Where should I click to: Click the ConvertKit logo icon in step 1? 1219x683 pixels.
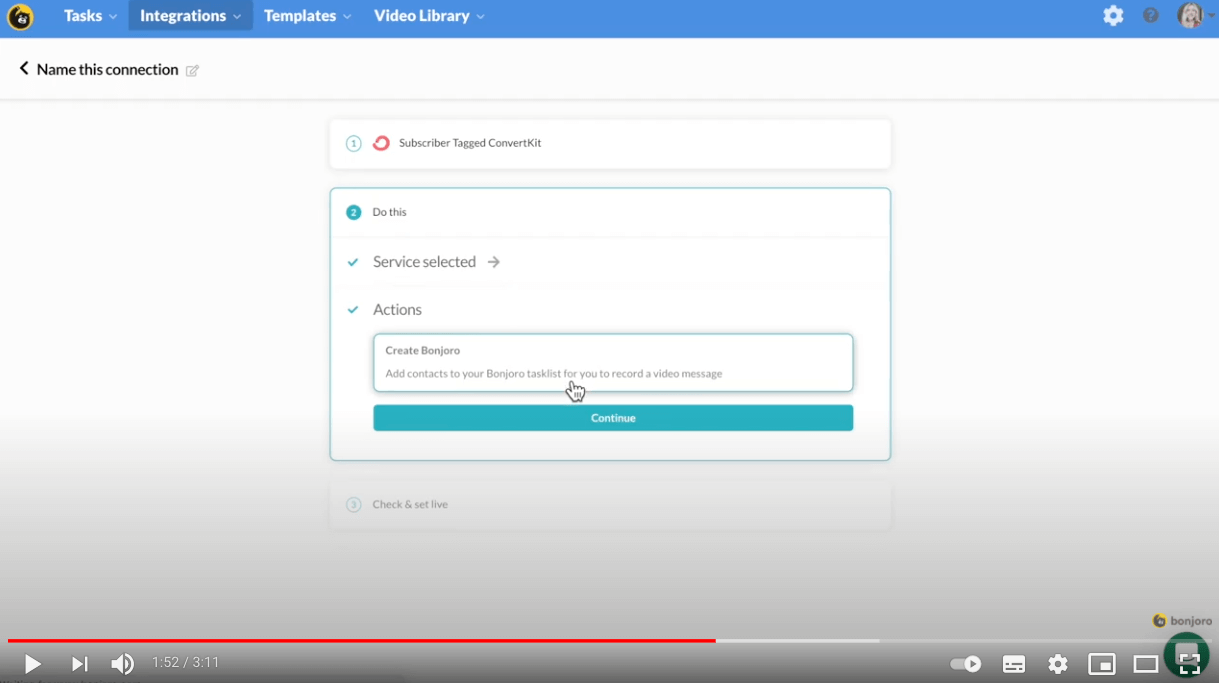(x=381, y=143)
